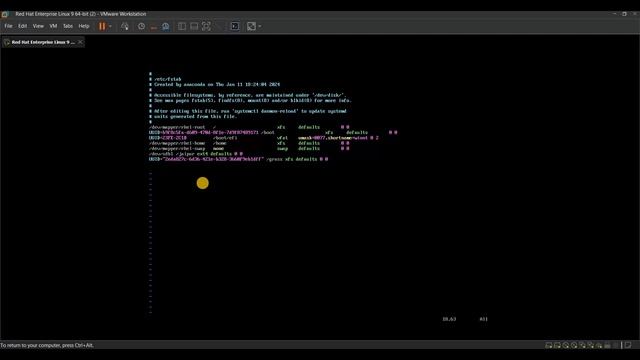Click the message log icon in status bar
Screen dimensions: 640x360
click(x=628, y=345)
